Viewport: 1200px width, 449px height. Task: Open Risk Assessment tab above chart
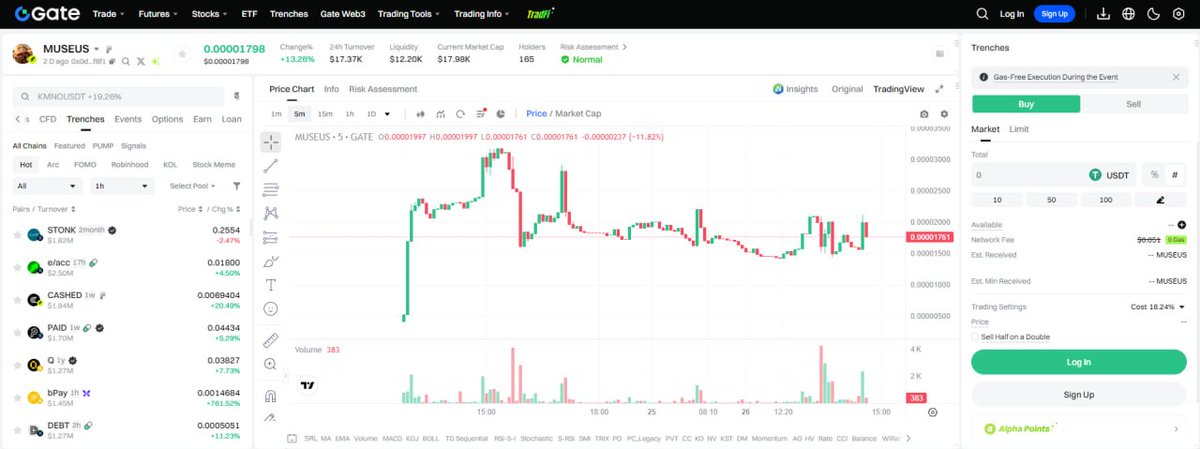383,89
